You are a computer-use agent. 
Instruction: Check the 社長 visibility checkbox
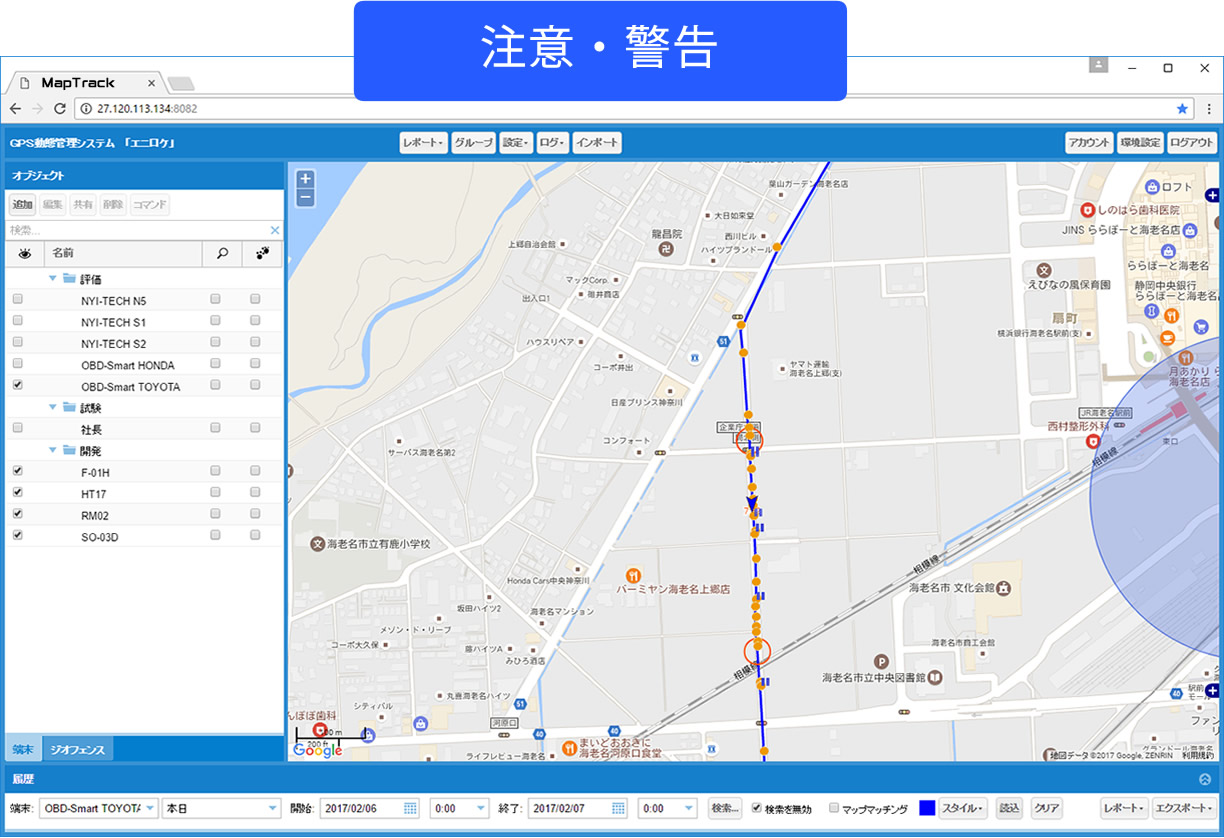click(17, 428)
